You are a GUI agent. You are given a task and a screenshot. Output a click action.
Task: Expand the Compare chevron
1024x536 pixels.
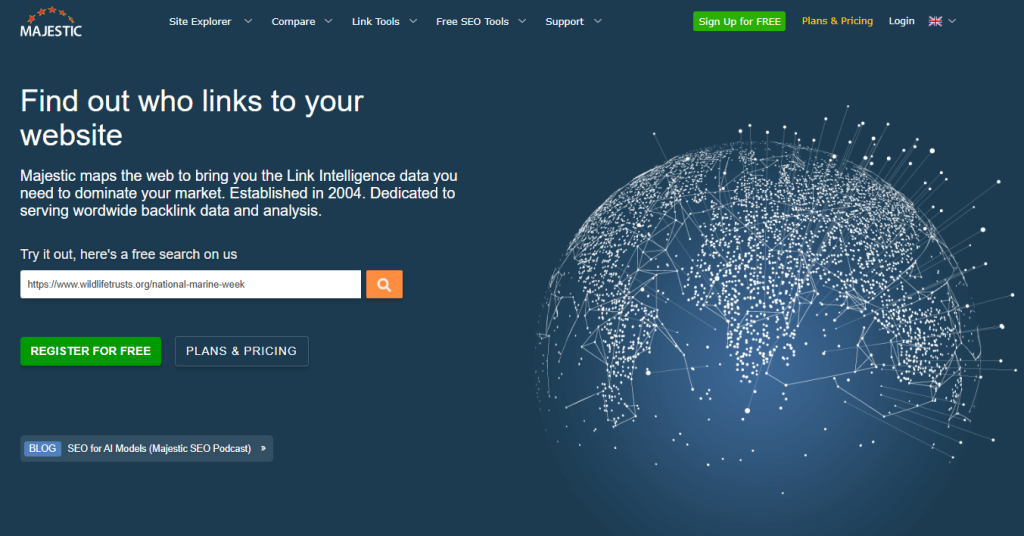point(328,22)
